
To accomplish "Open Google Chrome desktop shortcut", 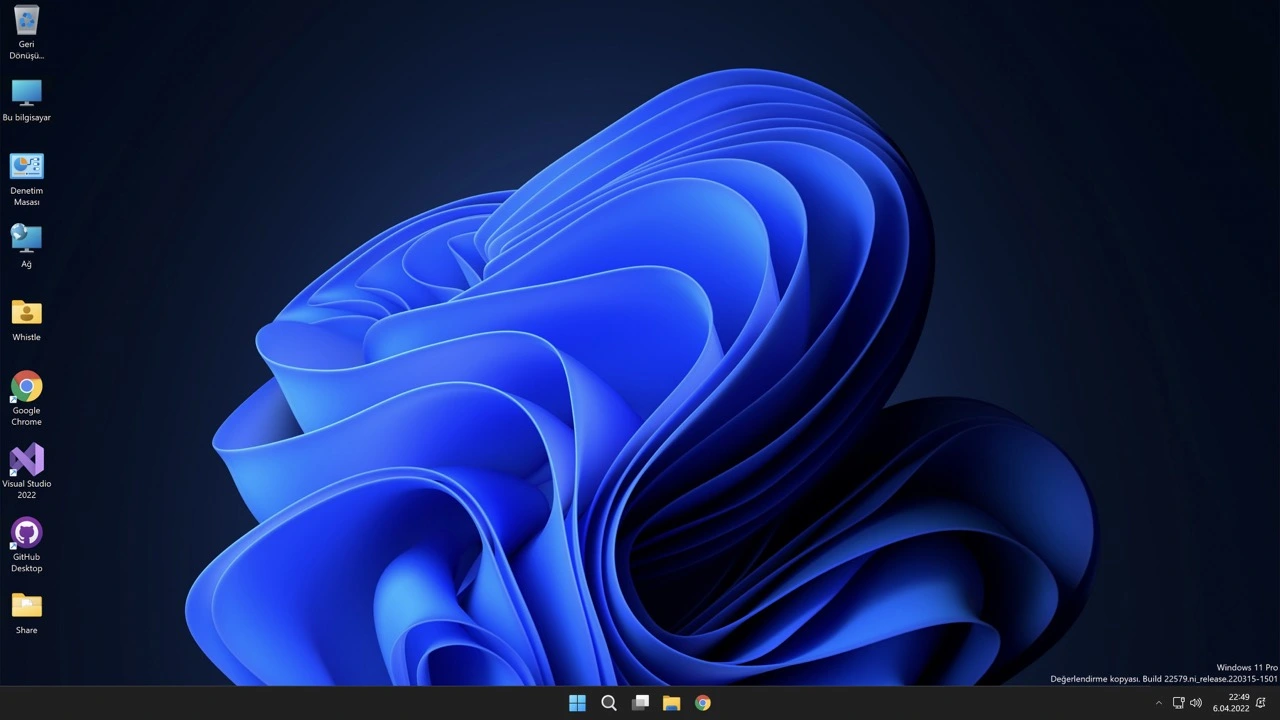I will pyautogui.click(x=26, y=388).
